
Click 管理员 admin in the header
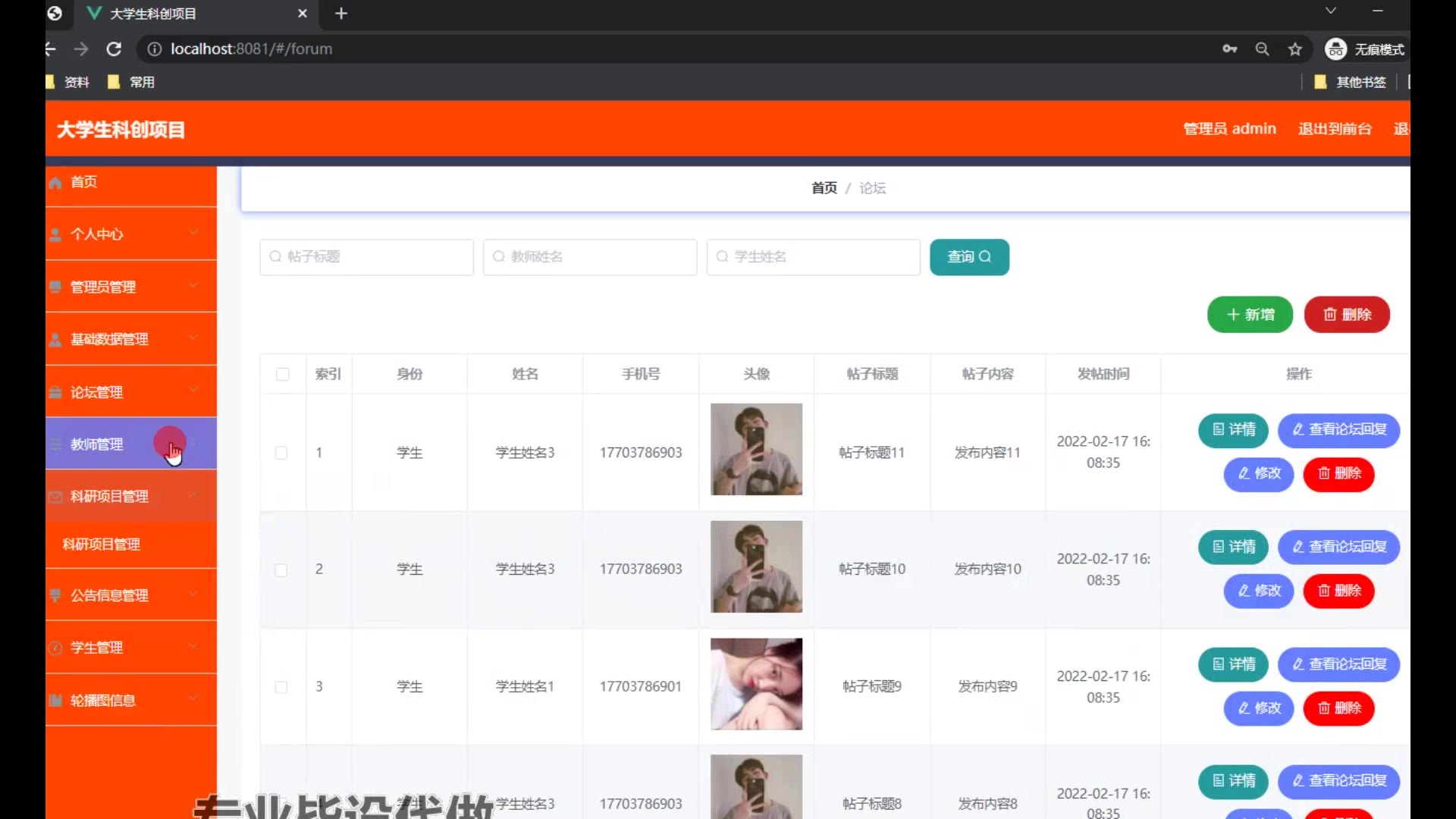tap(1229, 129)
